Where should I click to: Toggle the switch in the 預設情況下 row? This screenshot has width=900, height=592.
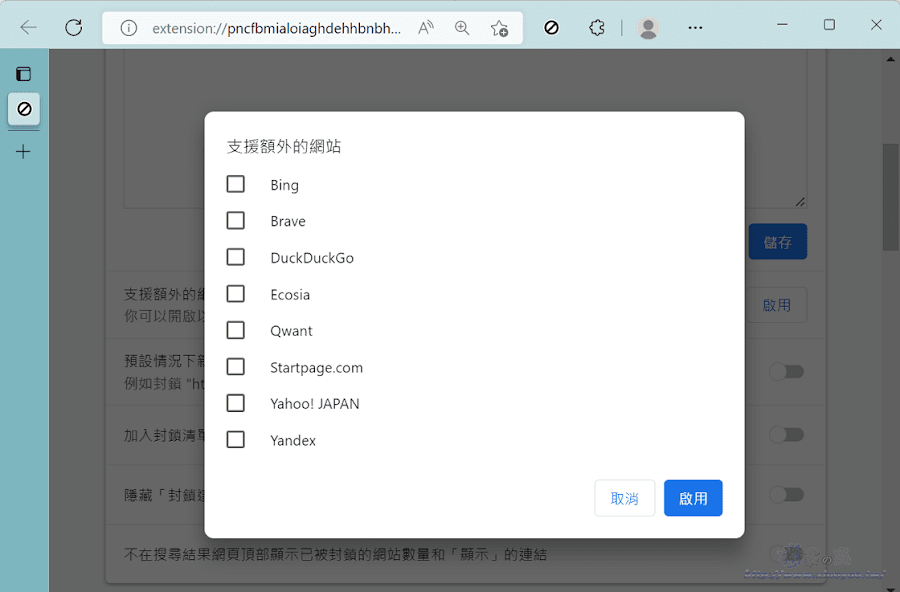click(787, 372)
